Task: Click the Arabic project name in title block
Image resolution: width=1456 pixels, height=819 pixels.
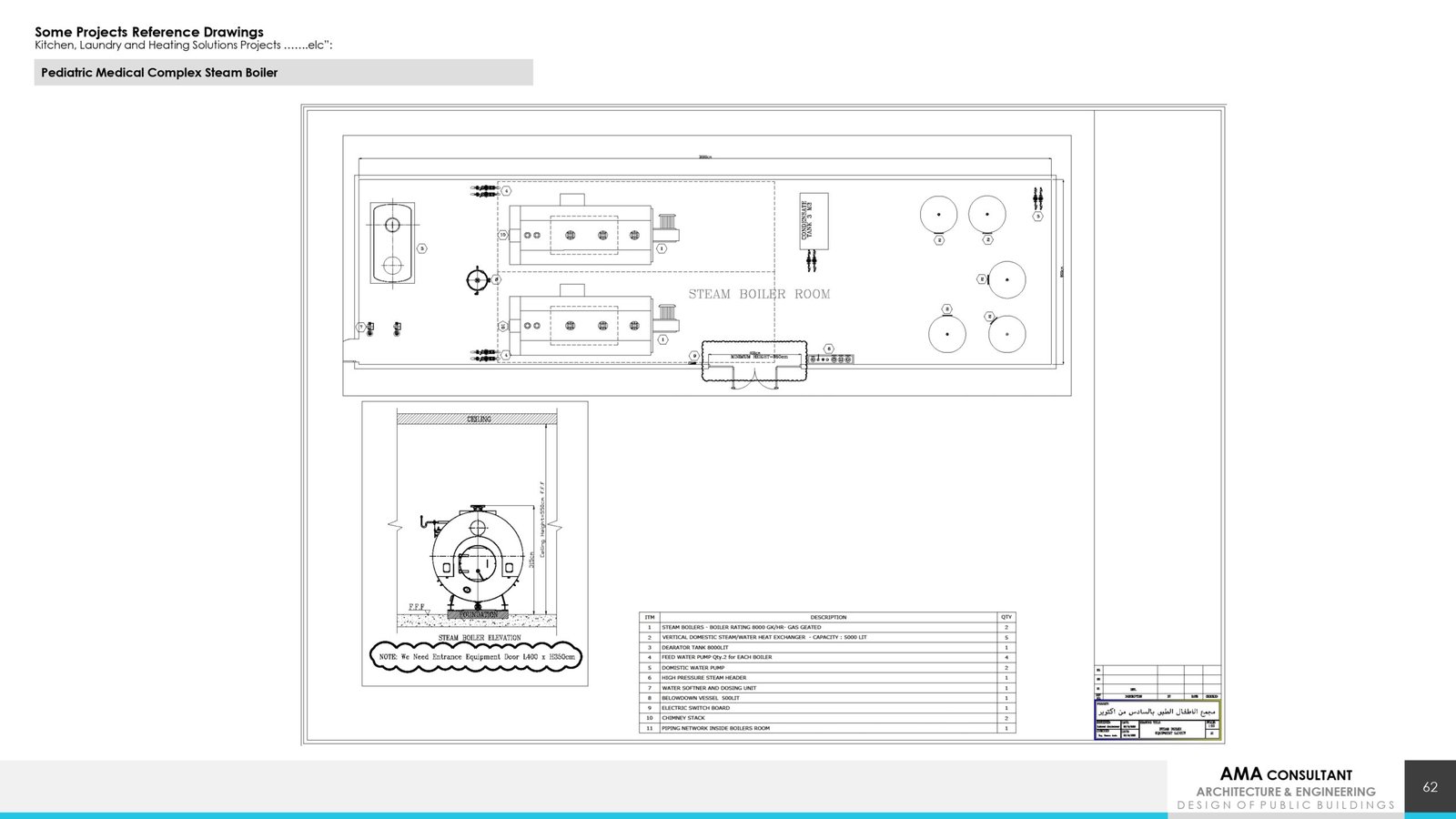Action: pyautogui.click(x=1157, y=711)
